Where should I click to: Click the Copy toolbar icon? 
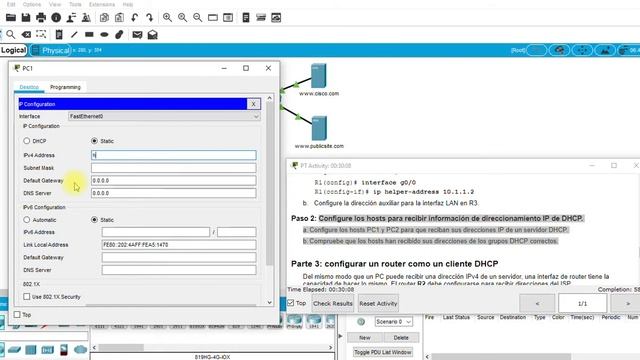click(x=104, y=18)
